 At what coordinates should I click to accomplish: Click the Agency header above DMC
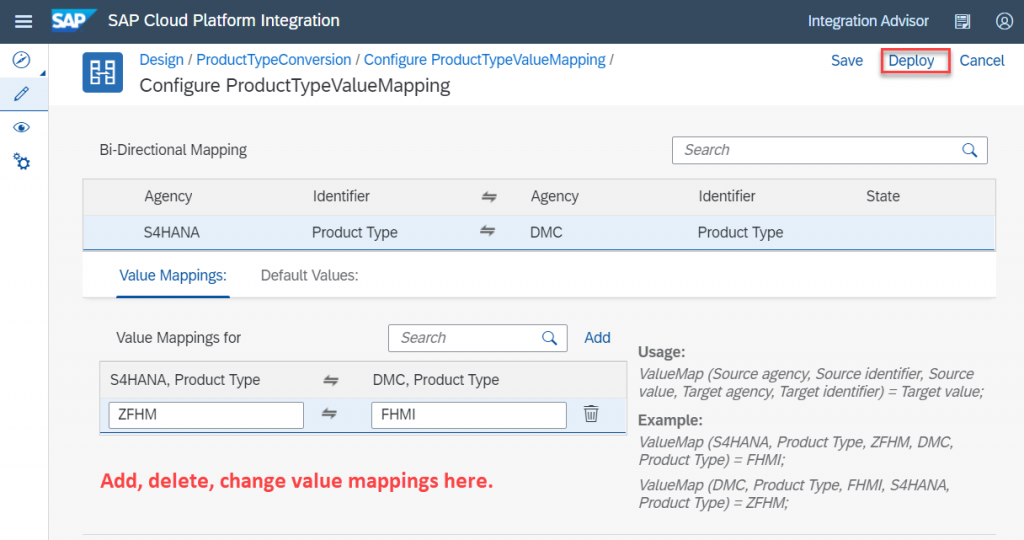554,197
